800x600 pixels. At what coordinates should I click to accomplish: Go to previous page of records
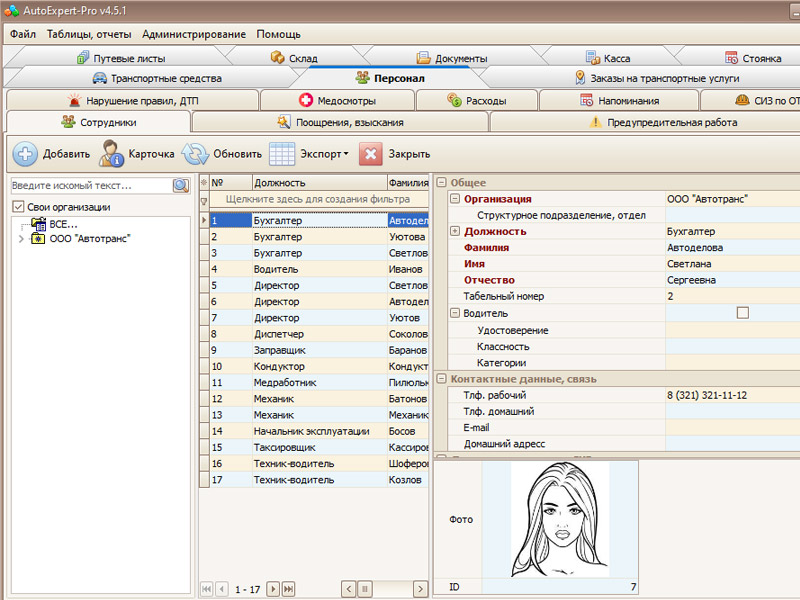pos(222,589)
